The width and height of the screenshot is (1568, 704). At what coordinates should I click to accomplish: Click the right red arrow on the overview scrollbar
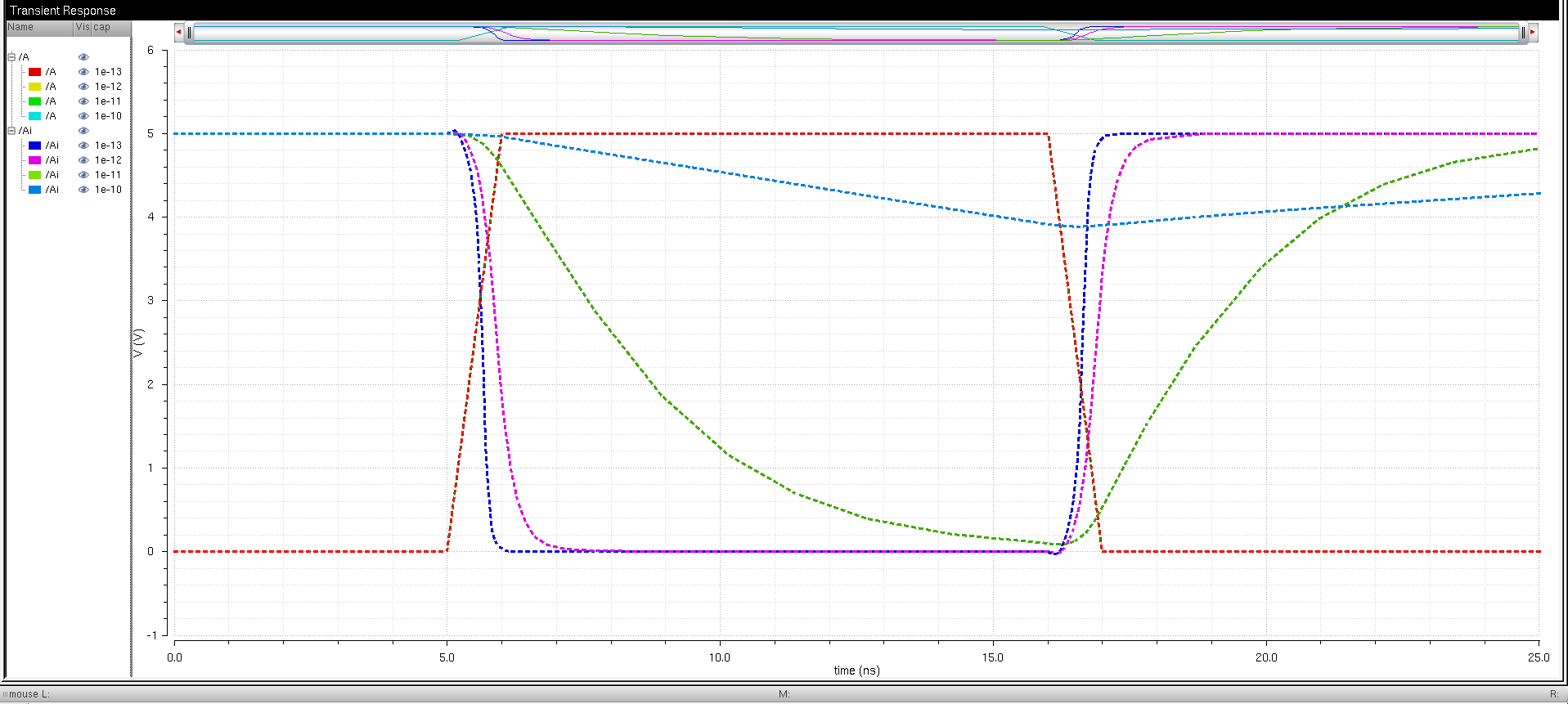point(1532,32)
